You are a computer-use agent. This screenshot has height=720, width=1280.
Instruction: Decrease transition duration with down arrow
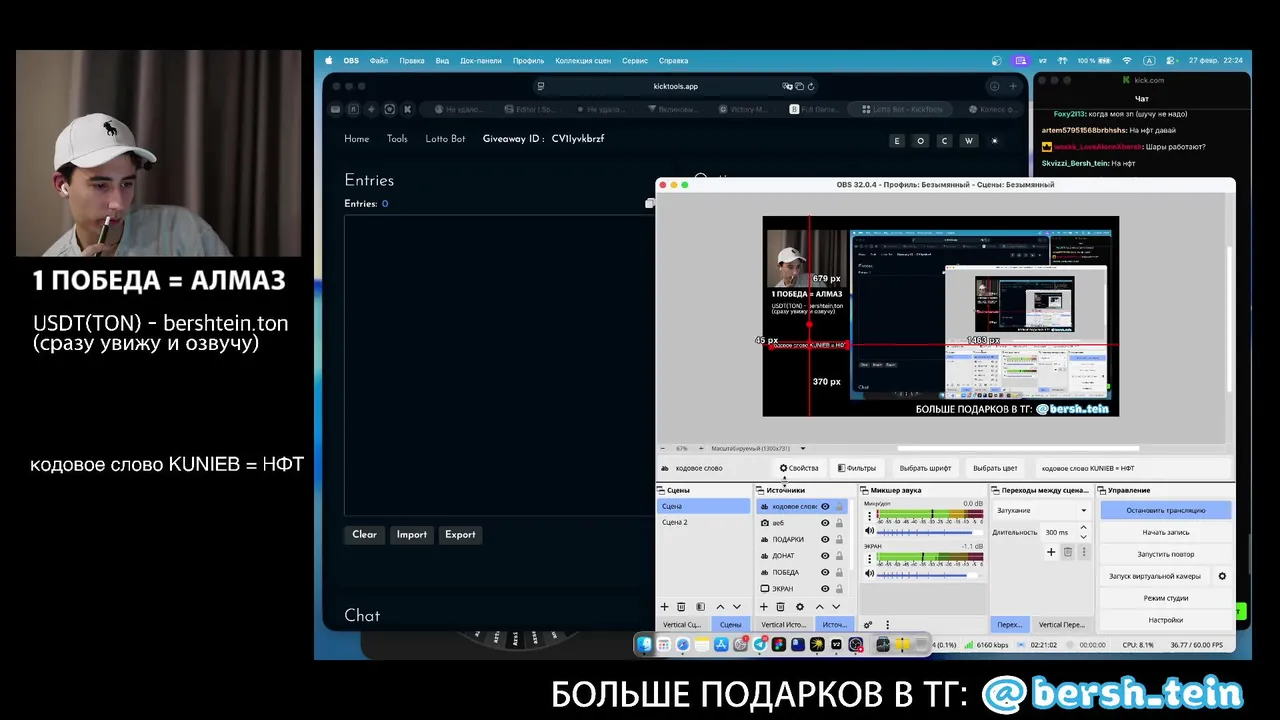tap(1084, 535)
